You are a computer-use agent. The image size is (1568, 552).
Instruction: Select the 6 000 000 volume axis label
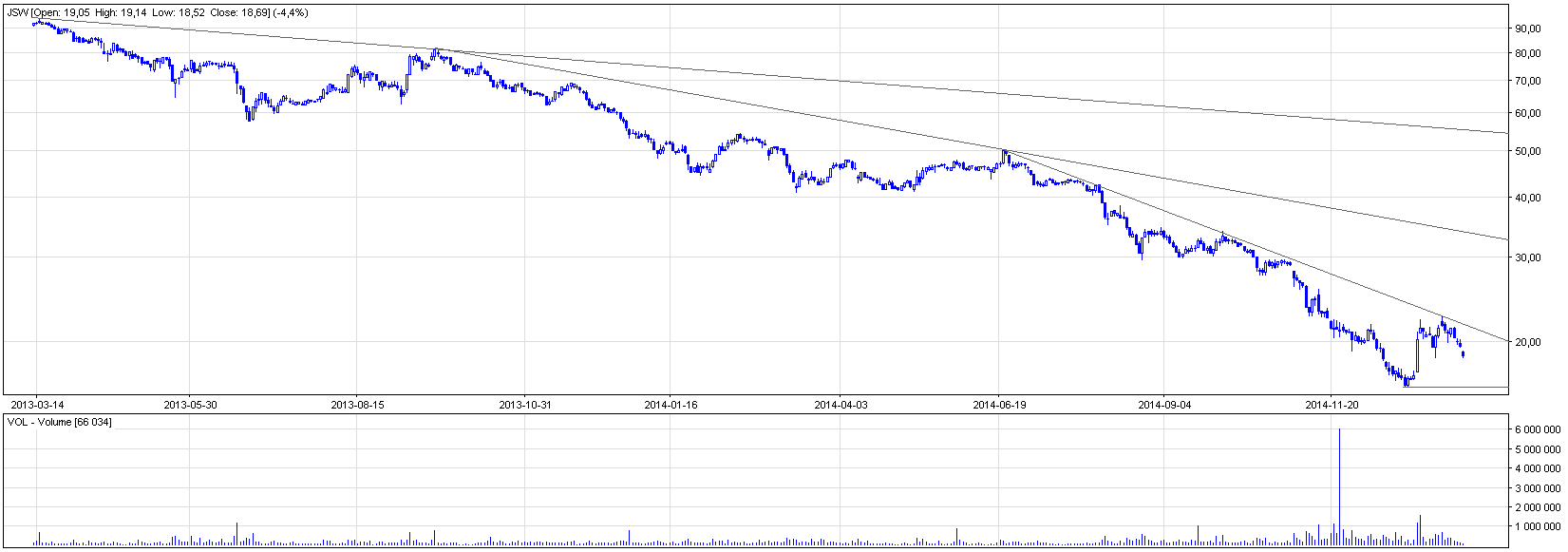coord(1538,429)
